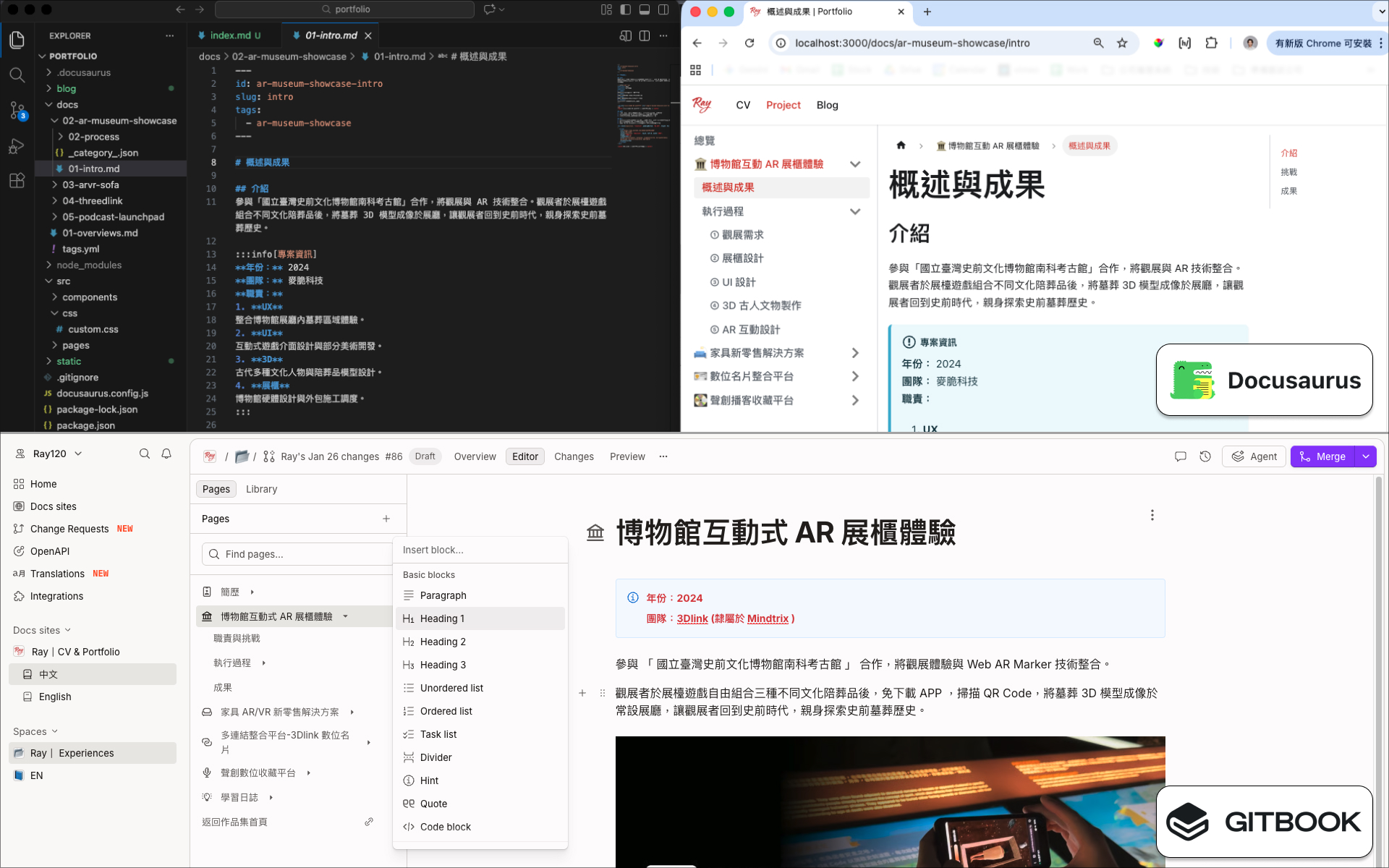
Task: Toggle VS Code primary sidebar layout
Action: [626, 9]
